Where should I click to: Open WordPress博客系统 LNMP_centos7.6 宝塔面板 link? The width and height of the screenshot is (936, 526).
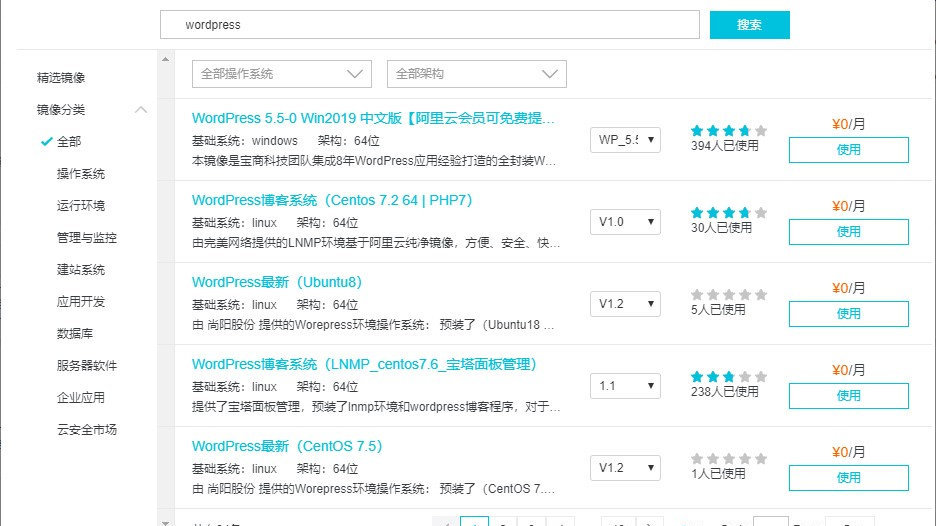click(x=364, y=364)
